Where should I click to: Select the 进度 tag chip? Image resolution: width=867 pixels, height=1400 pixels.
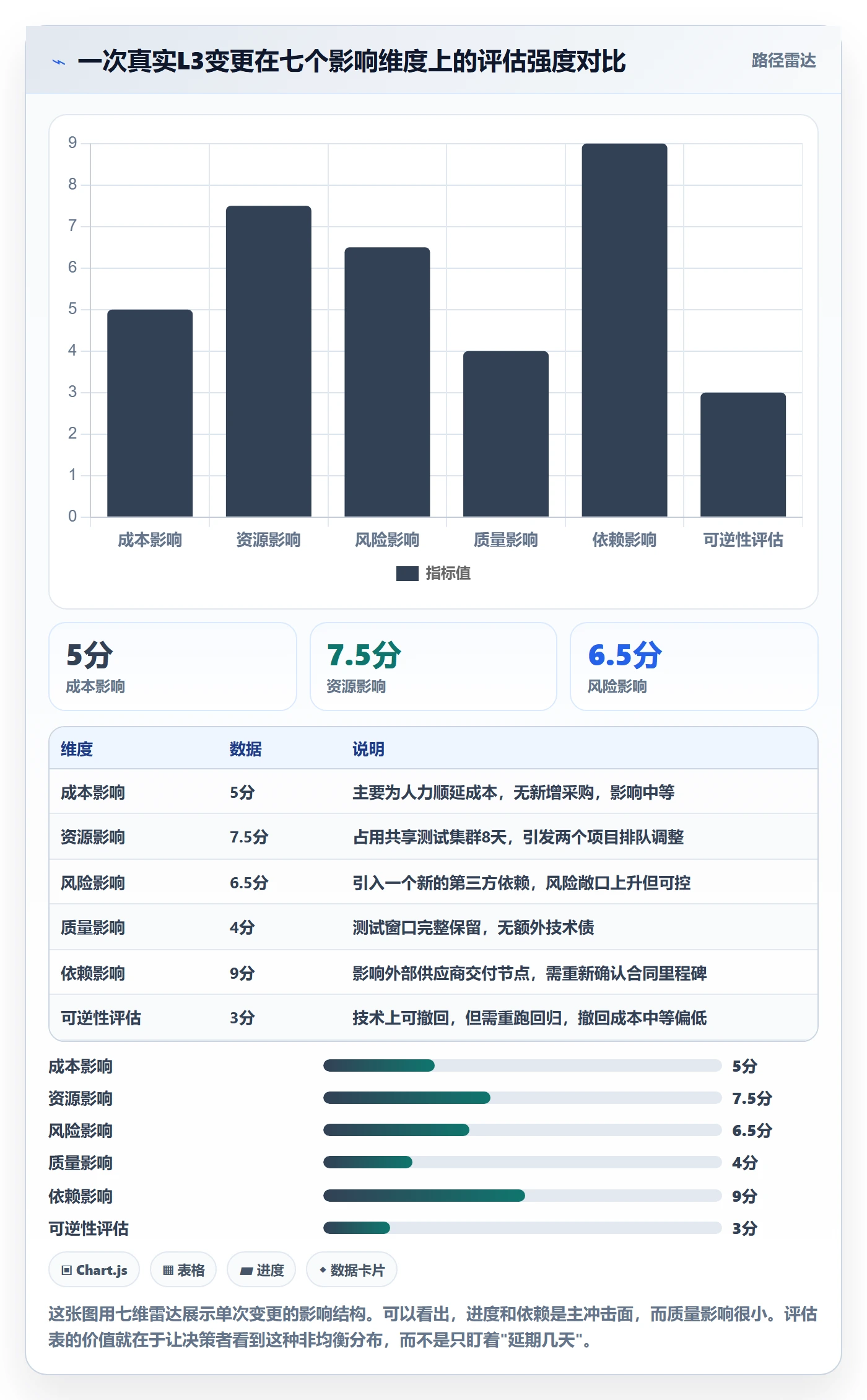pos(261,1270)
